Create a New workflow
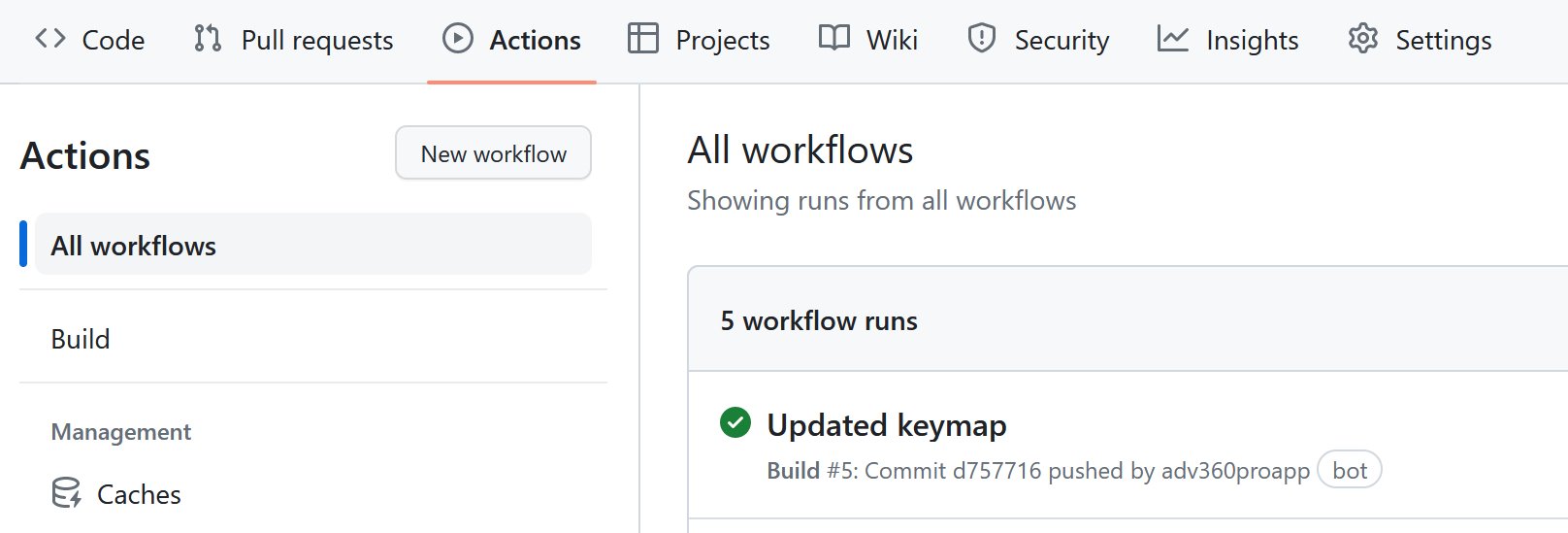The height and width of the screenshot is (533, 1568). tap(493, 153)
